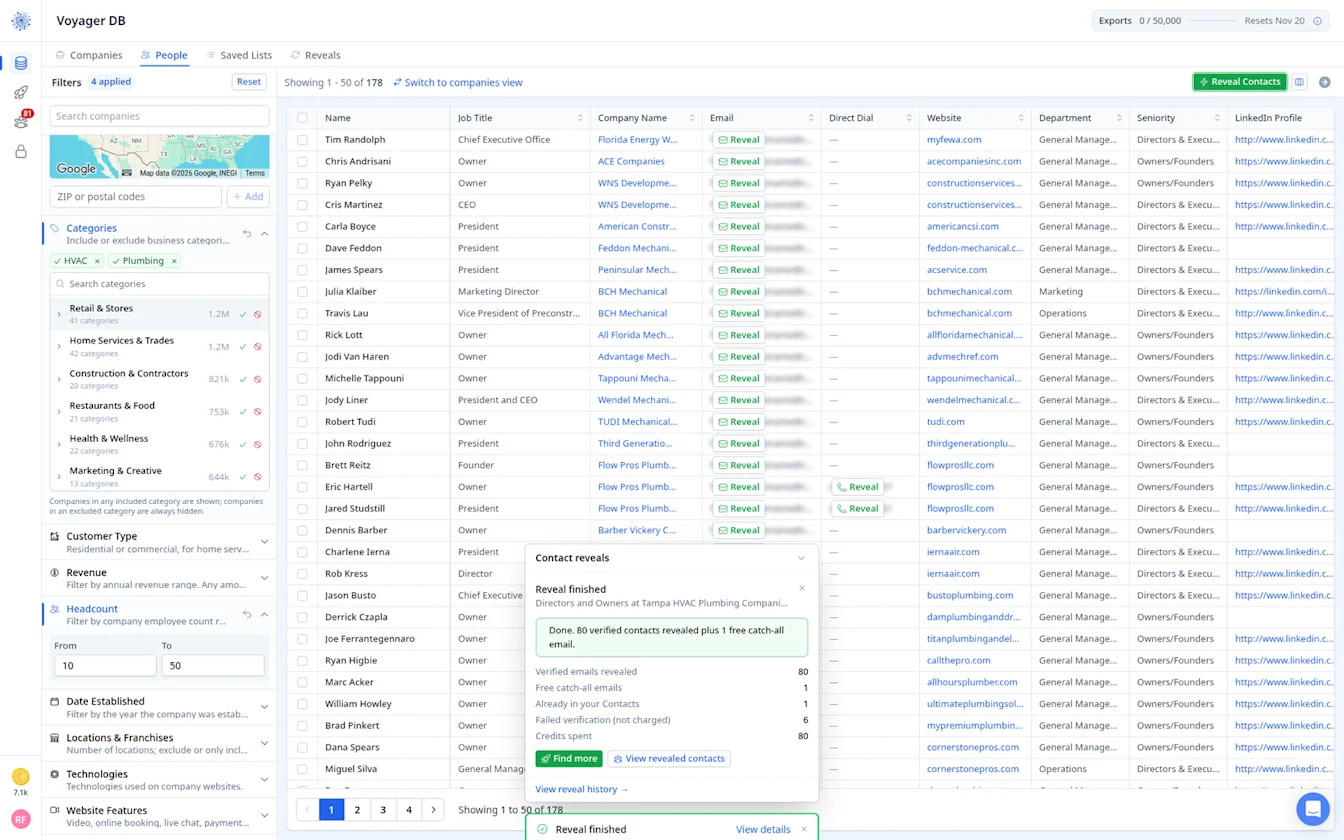The width and height of the screenshot is (1344, 840).
Task: Click the Headcount From field showing 10
Action: pyautogui.click(x=105, y=665)
